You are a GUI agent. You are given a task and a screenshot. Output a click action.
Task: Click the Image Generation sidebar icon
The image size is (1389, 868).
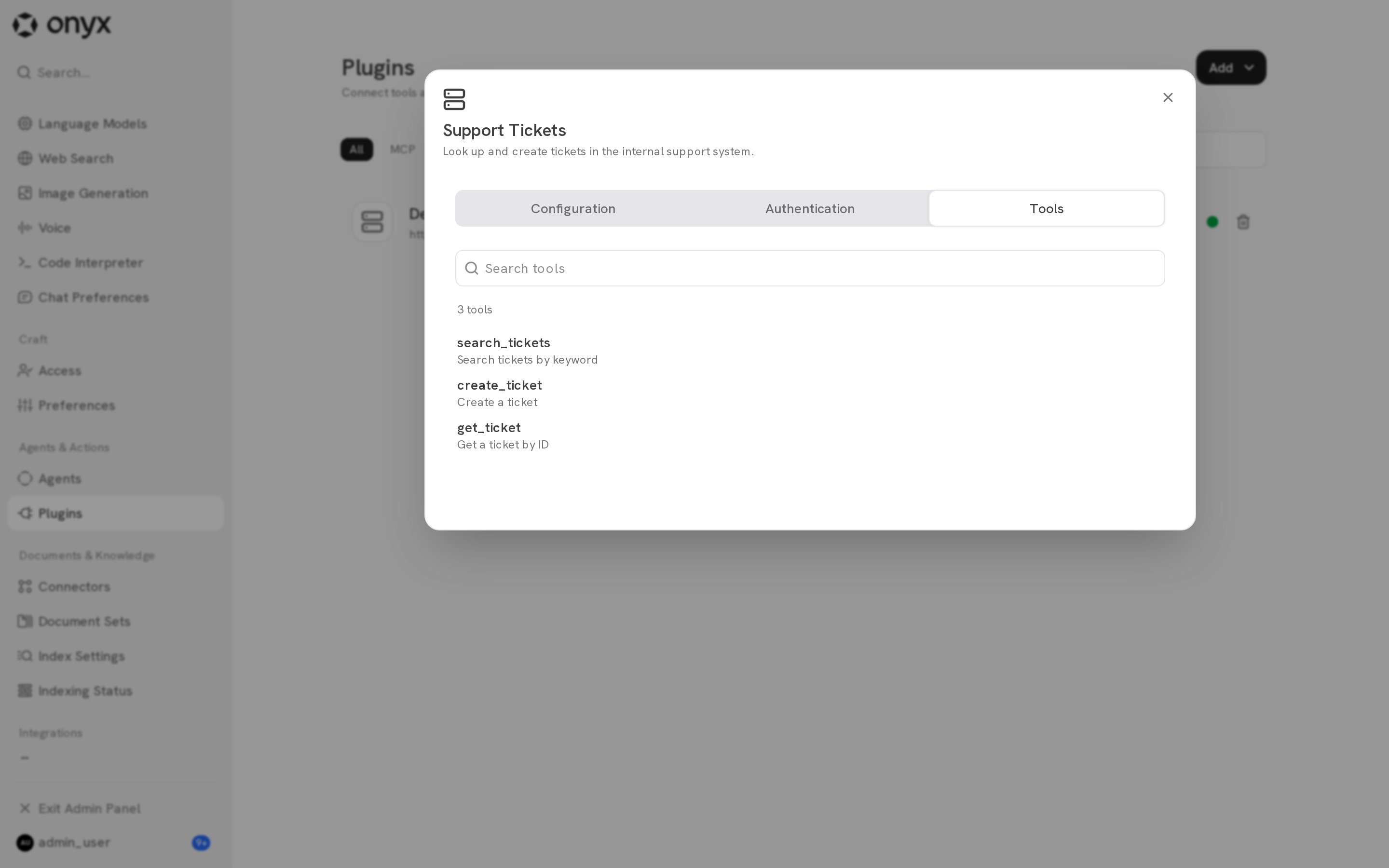click(25, 193)
